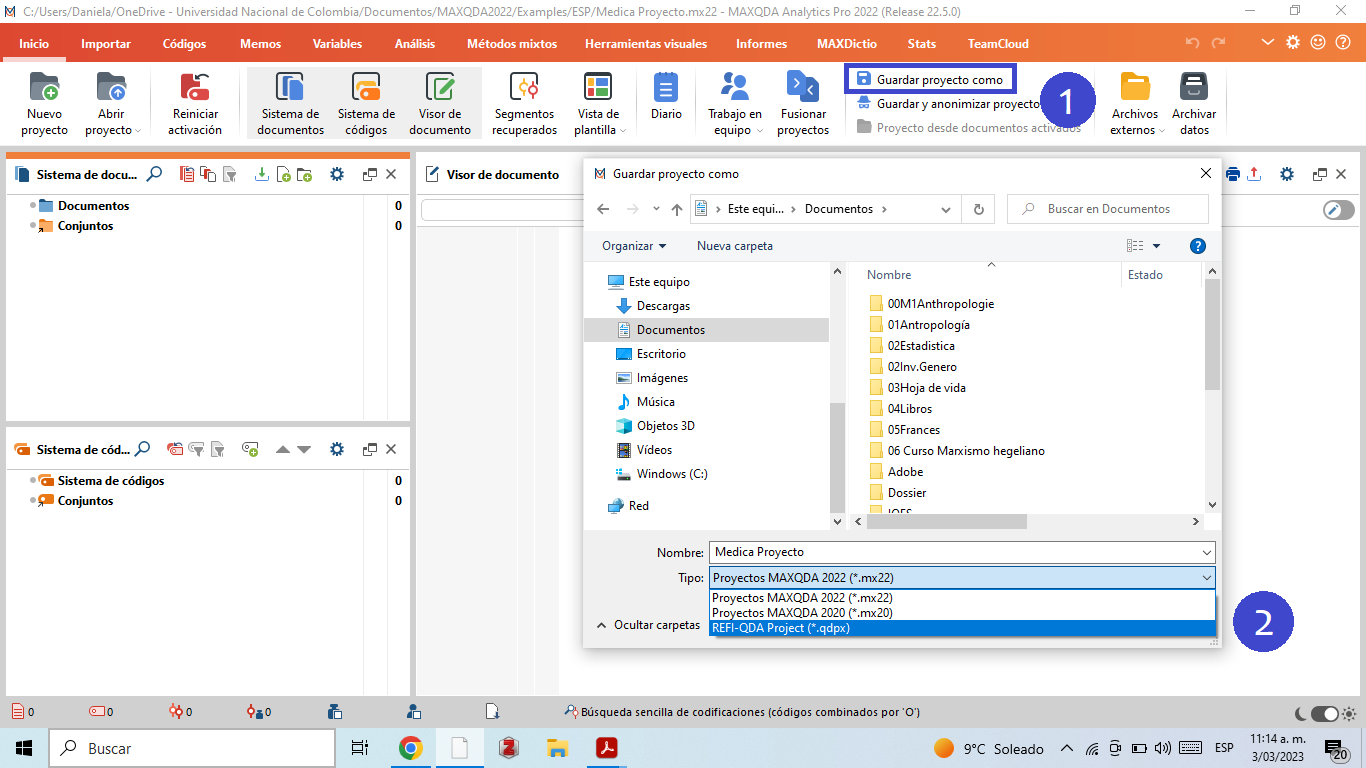Click the smiley feedback icon

tap(1318, 42)
